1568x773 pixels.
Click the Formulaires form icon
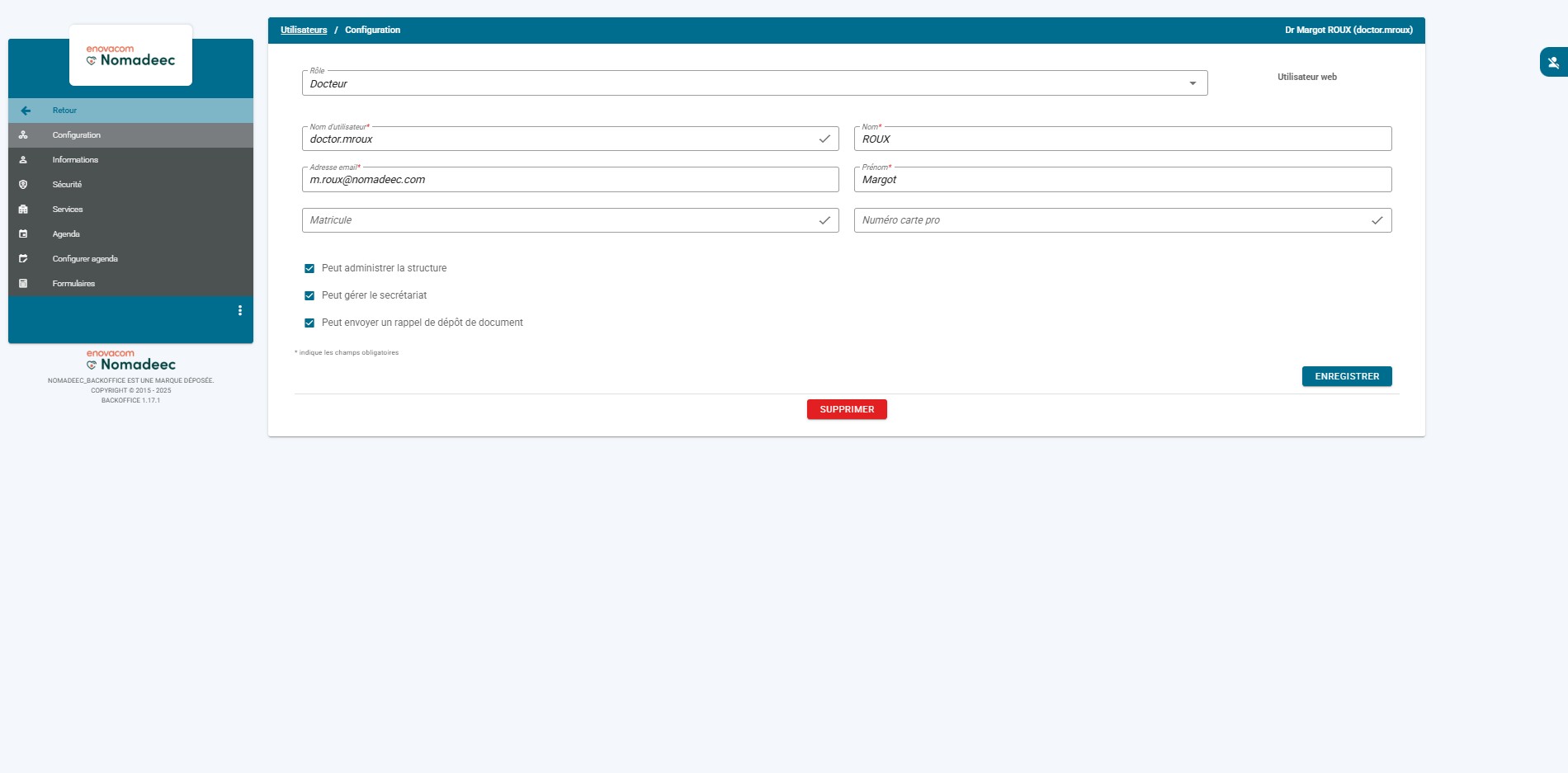point(23,284)
